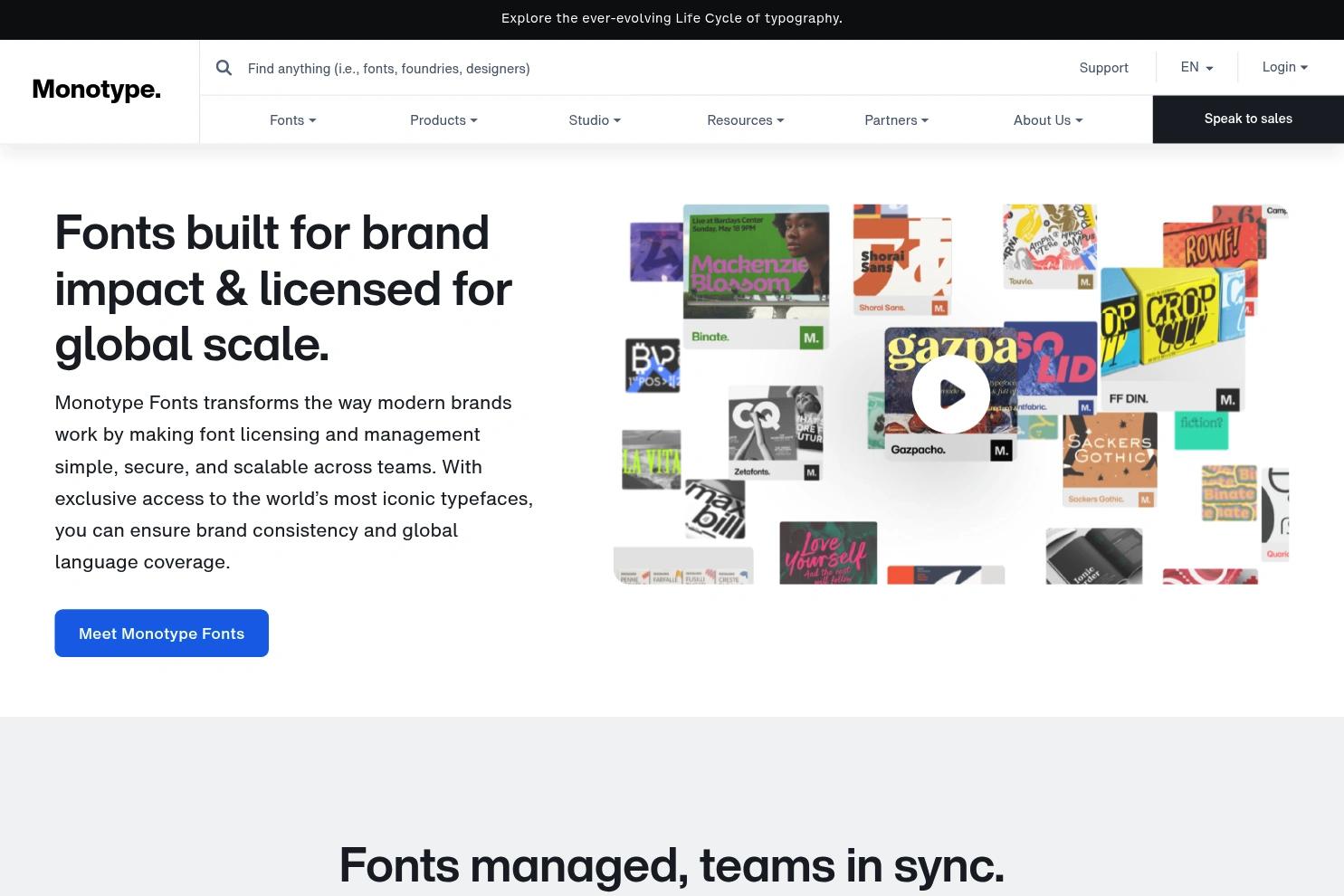Expand the Products menu
The height and width of the screenshot is (896, 1344).
443,119
